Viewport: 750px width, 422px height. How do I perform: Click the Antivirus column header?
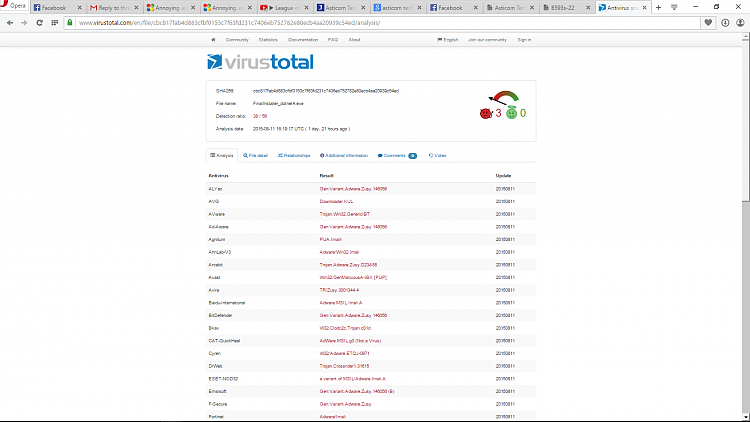(218, 176)
